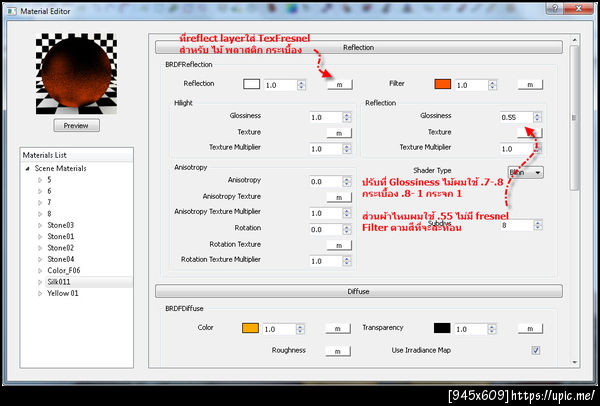Select the Stone02 material
This screenshot has height=406, width=600.
click(x=60, y=248)
